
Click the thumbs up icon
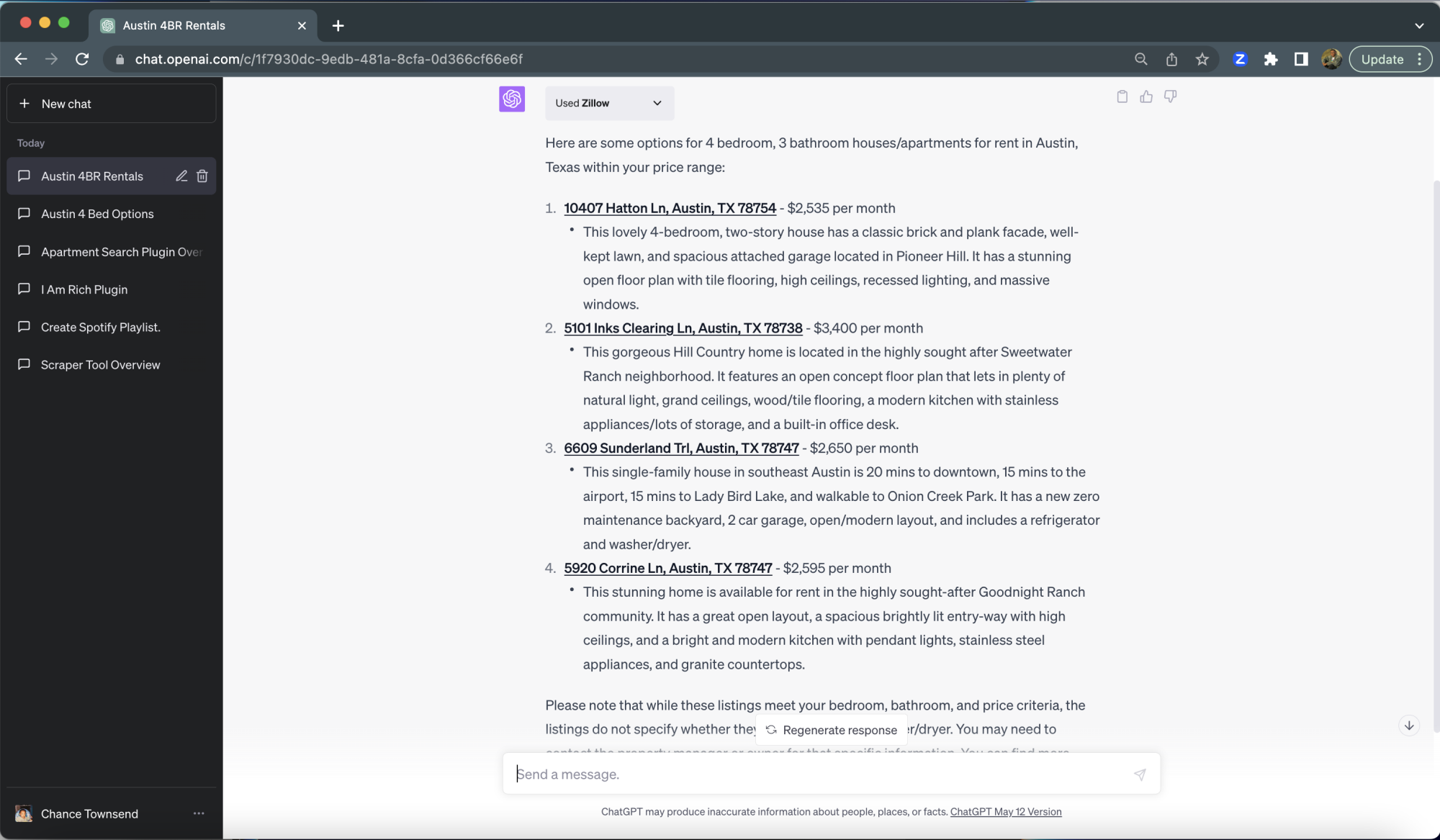click(x=1146, y=96)
